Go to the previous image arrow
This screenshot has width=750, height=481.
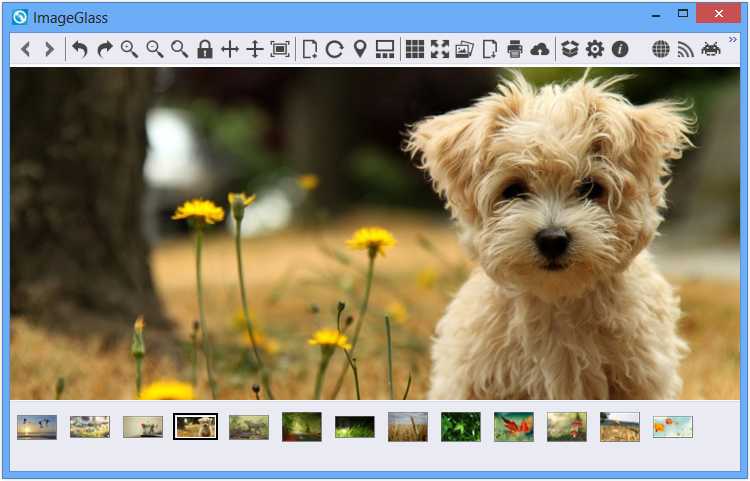tap(26, 49)
